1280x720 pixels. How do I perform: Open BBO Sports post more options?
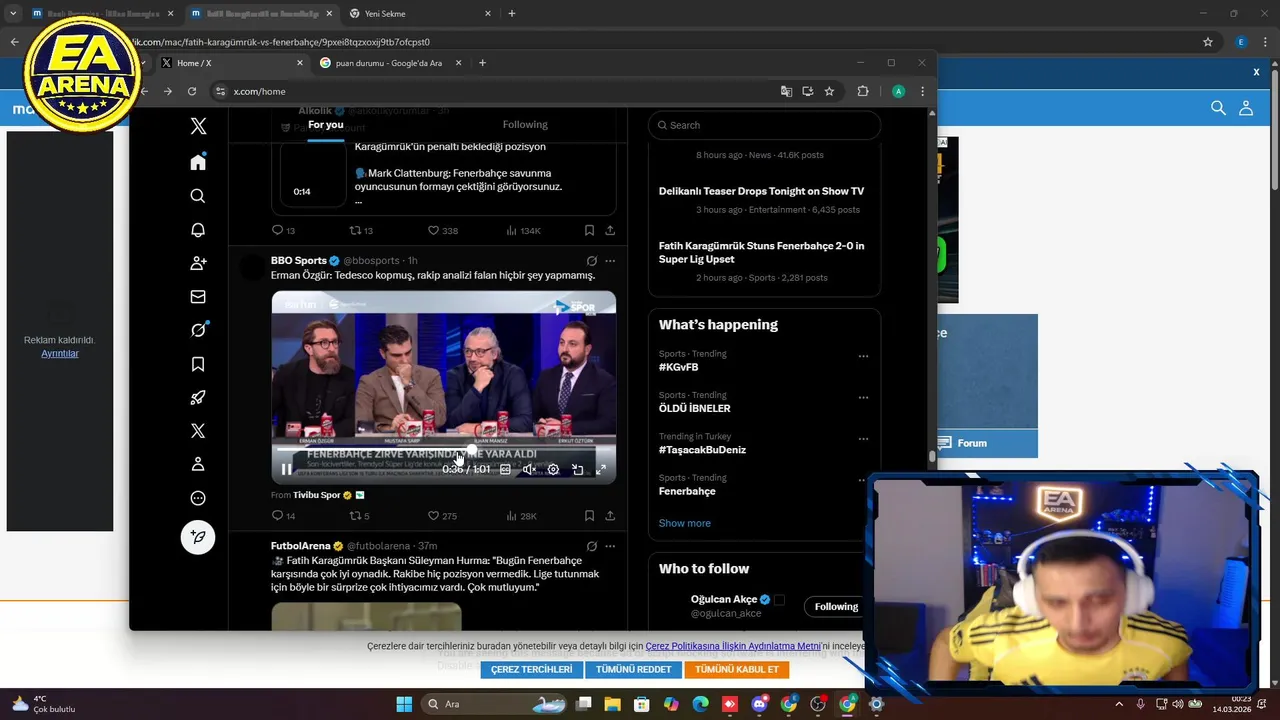point(610,261)
